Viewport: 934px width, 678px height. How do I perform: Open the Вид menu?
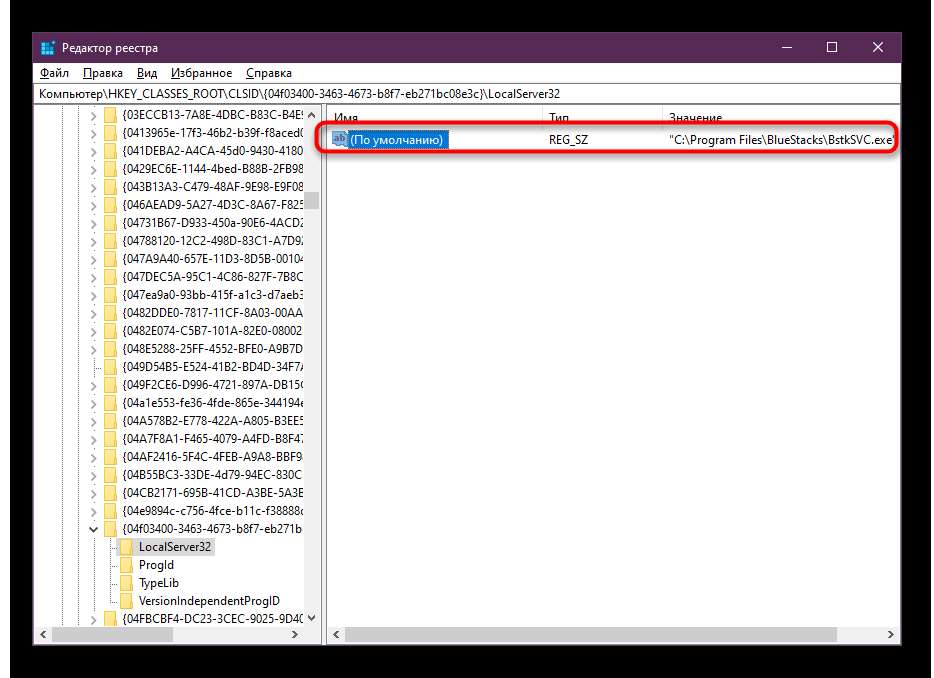pos(147,73)
